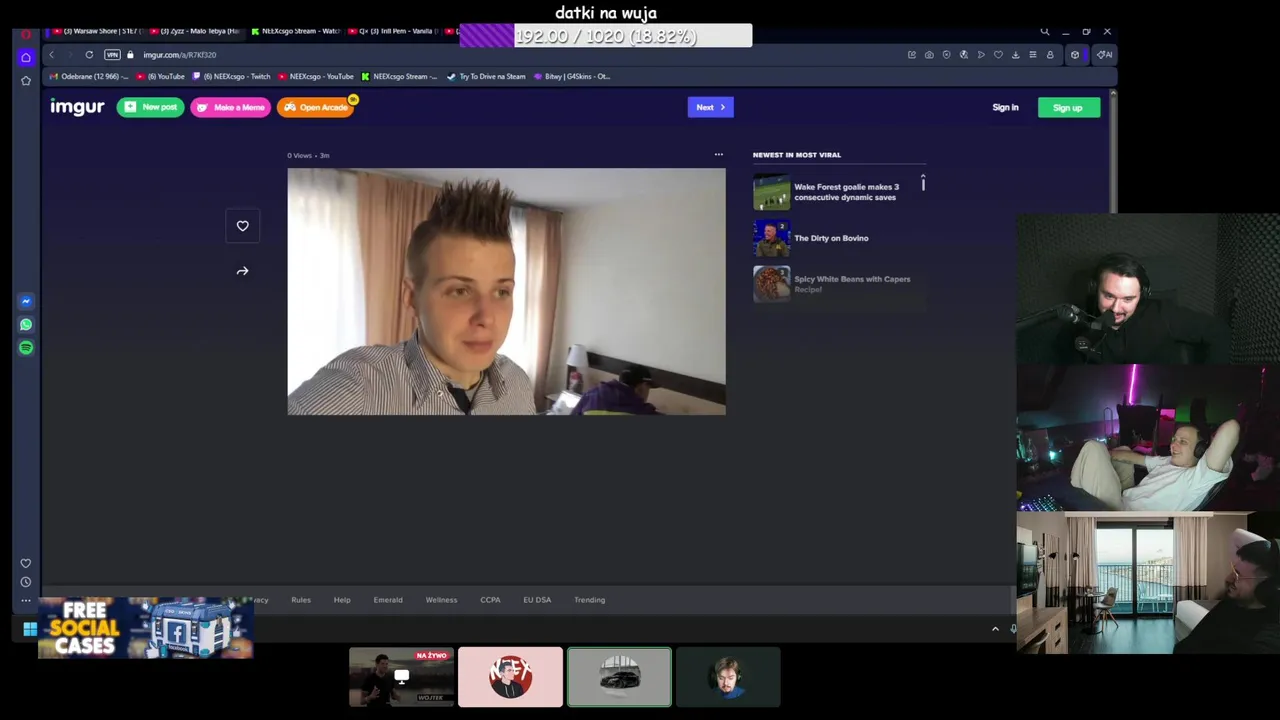Open the EU DSA footer link
This screenshot has width=1280, height=720.
pos(537,600)
